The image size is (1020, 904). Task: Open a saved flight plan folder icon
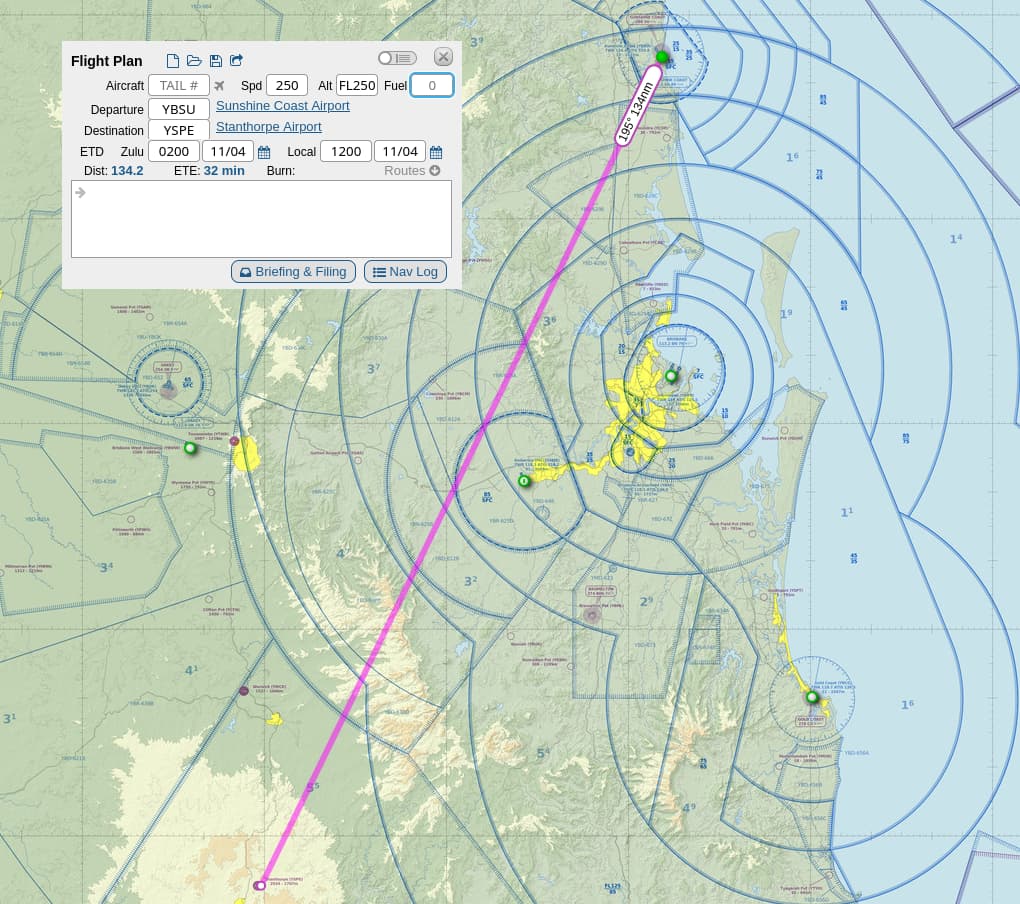click(x=194, y=61)
